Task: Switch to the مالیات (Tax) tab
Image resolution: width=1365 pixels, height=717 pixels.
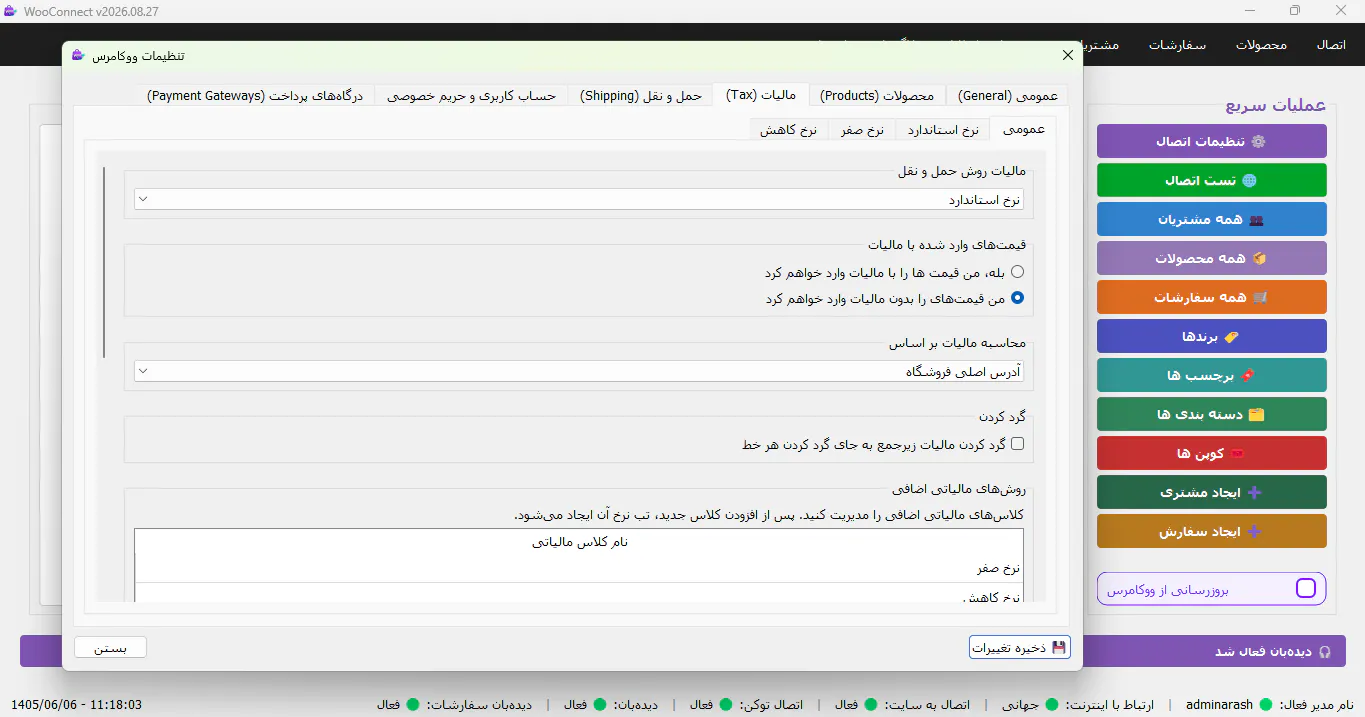Action: (761, 95)
